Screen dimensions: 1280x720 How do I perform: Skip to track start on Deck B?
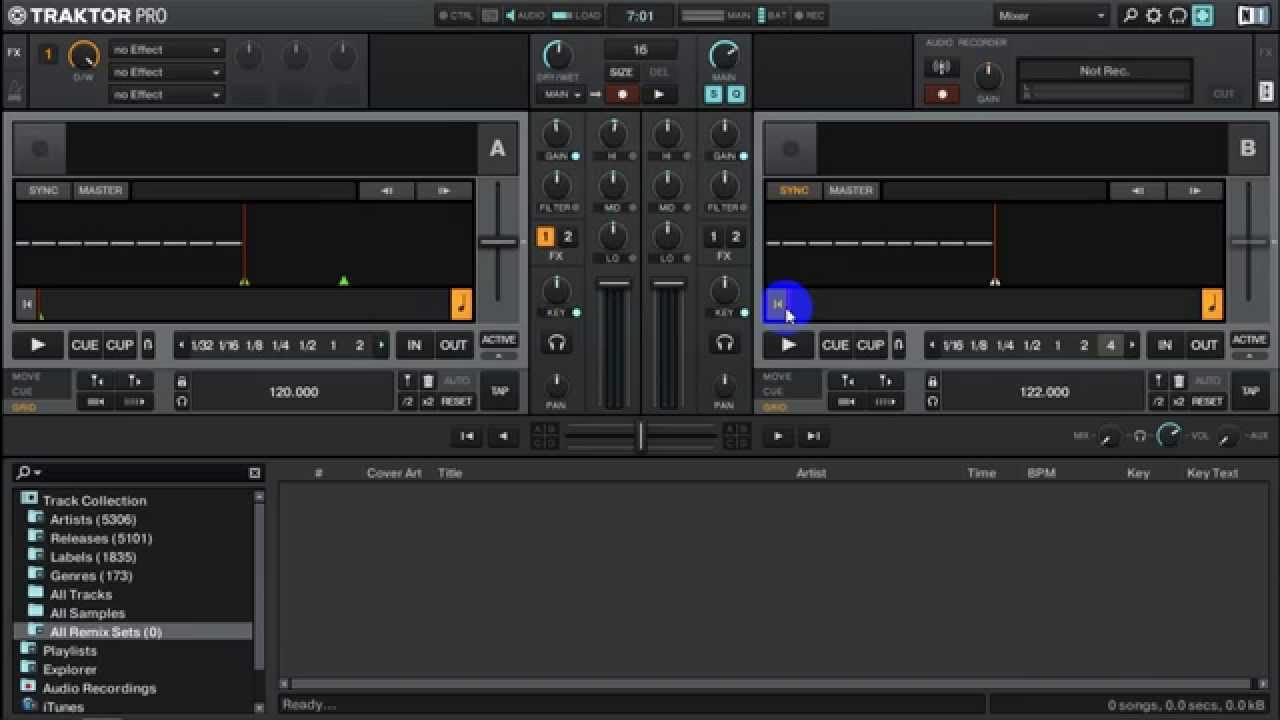778,304
